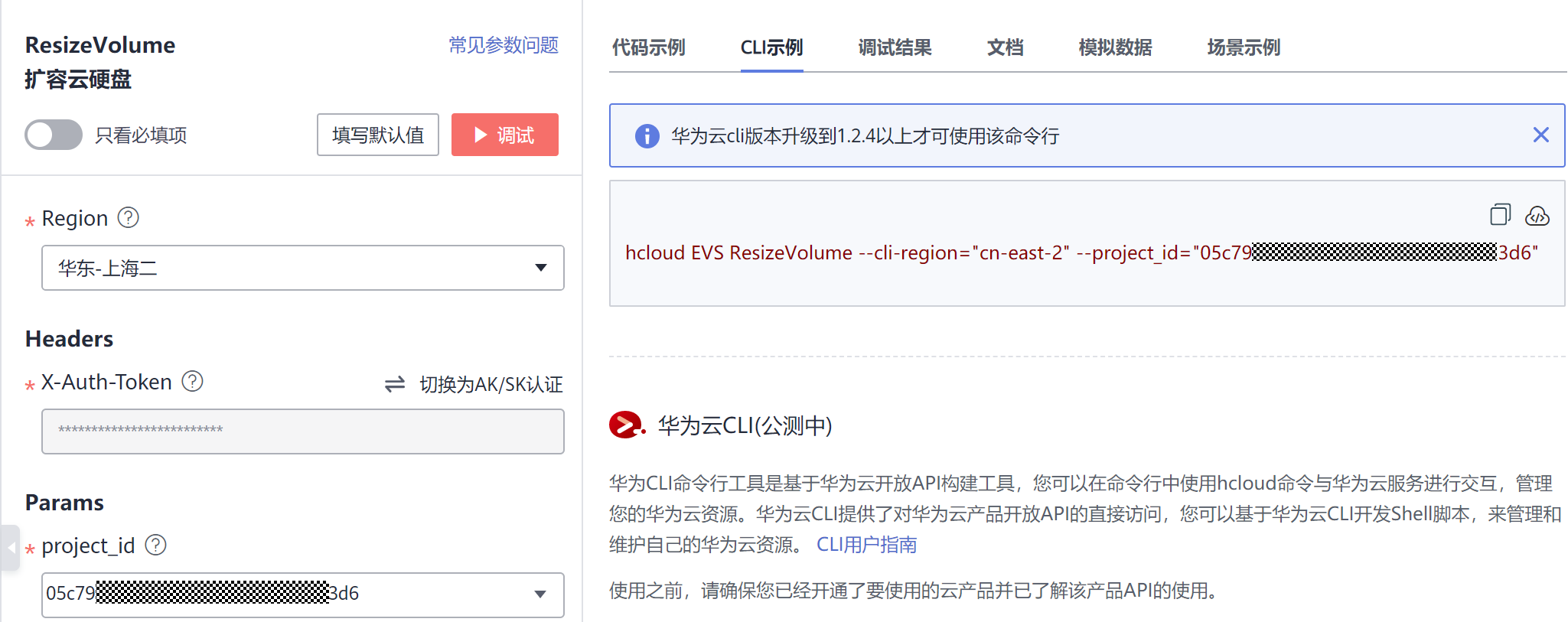Viewport: 1568px width, 622px height.
Task: Click the notice text about cli version 1.2.4
Action: [x=865, y=136]
